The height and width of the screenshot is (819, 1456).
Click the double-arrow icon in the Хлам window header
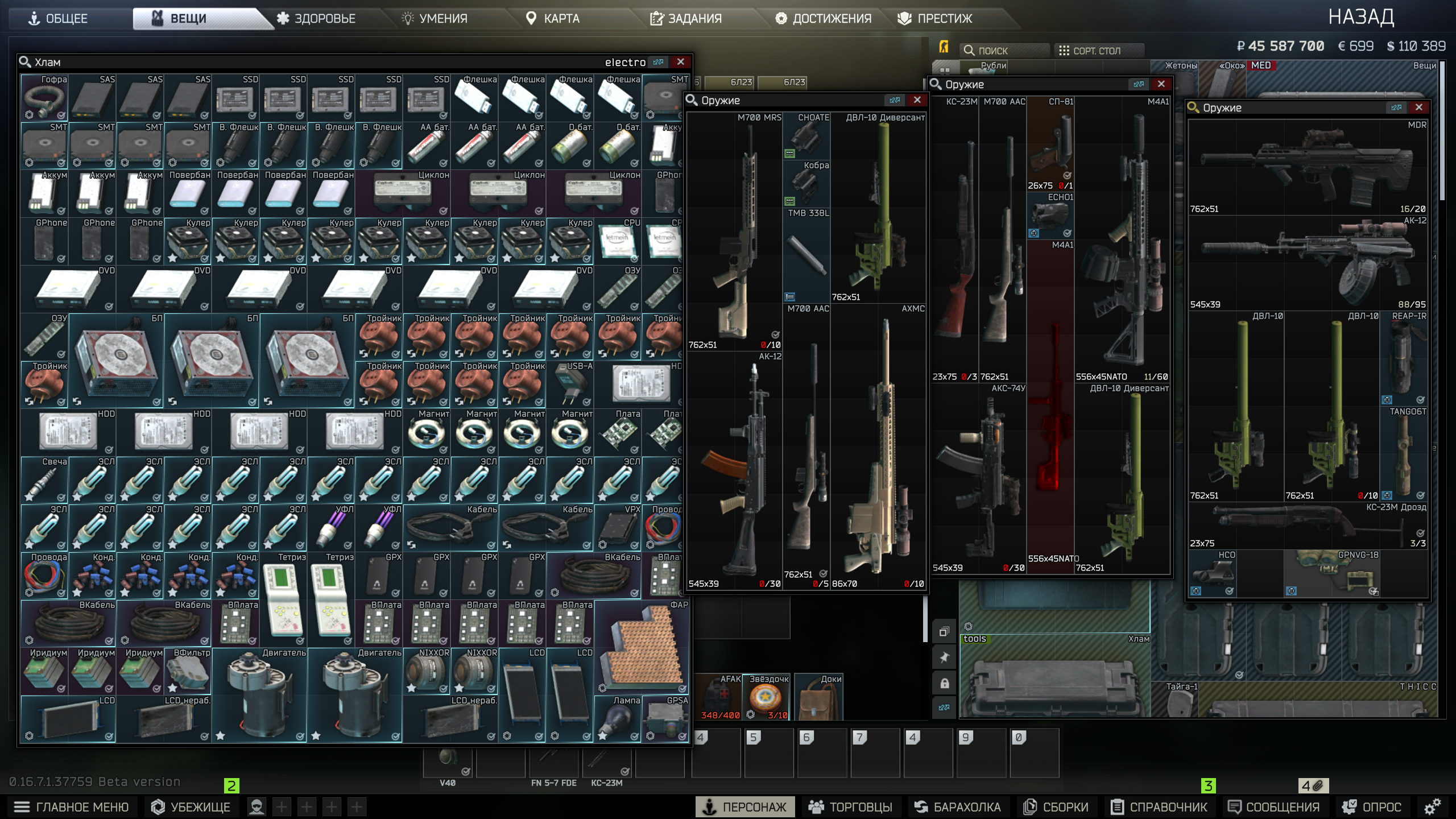click(659, 62)
